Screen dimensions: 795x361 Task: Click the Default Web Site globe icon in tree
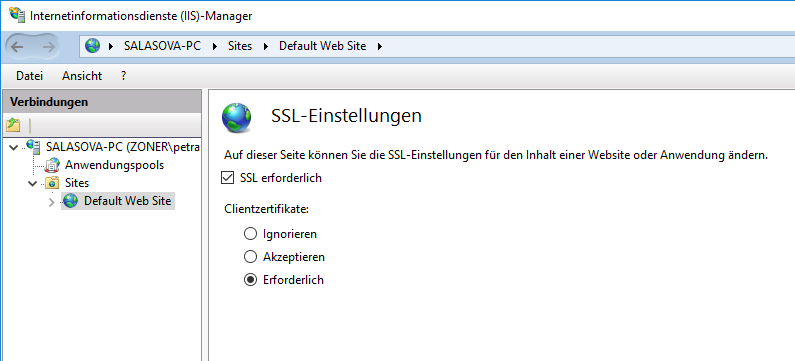tap(70, 201)
